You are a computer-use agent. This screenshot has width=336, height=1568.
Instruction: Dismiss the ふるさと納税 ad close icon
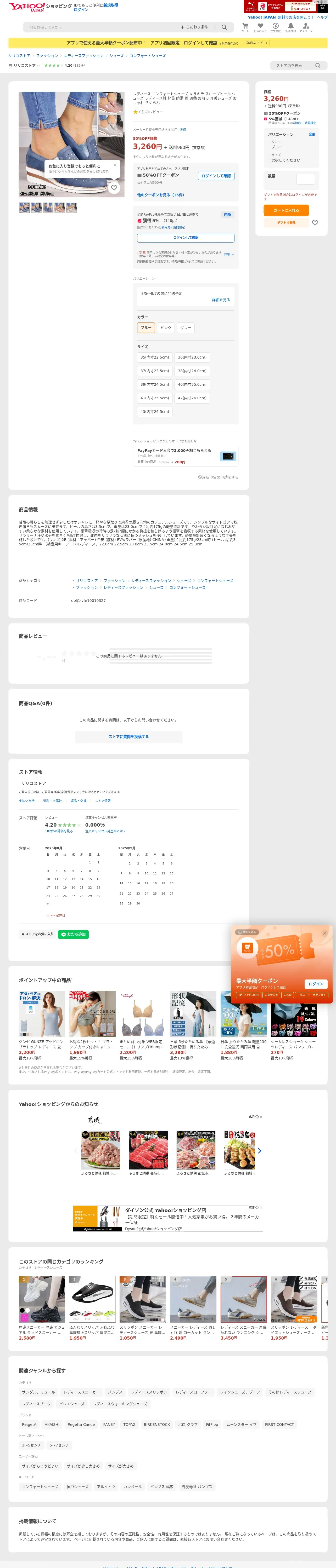point(261,1117)
